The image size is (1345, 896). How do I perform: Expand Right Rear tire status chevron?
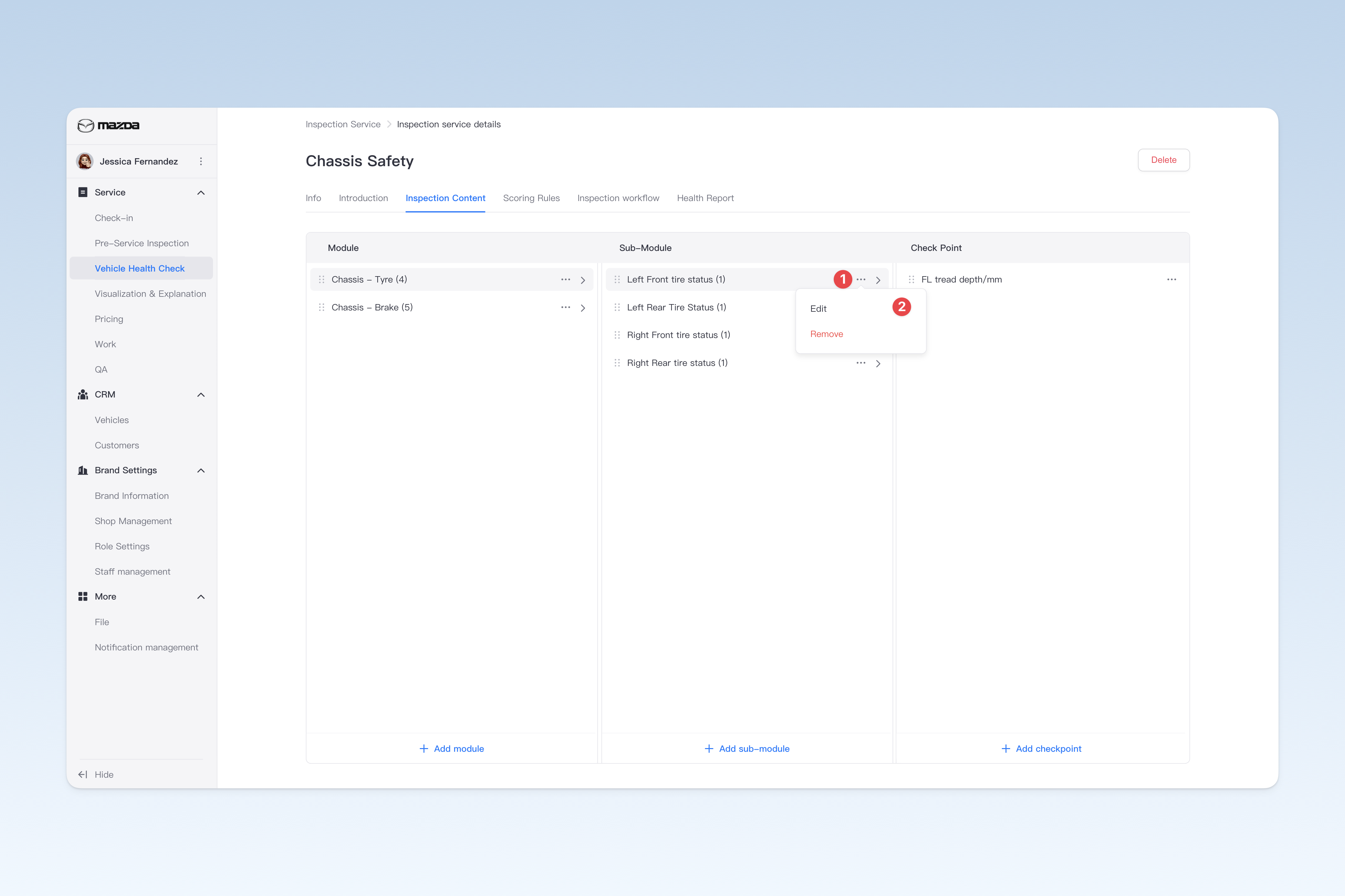[x=878, y=364]
